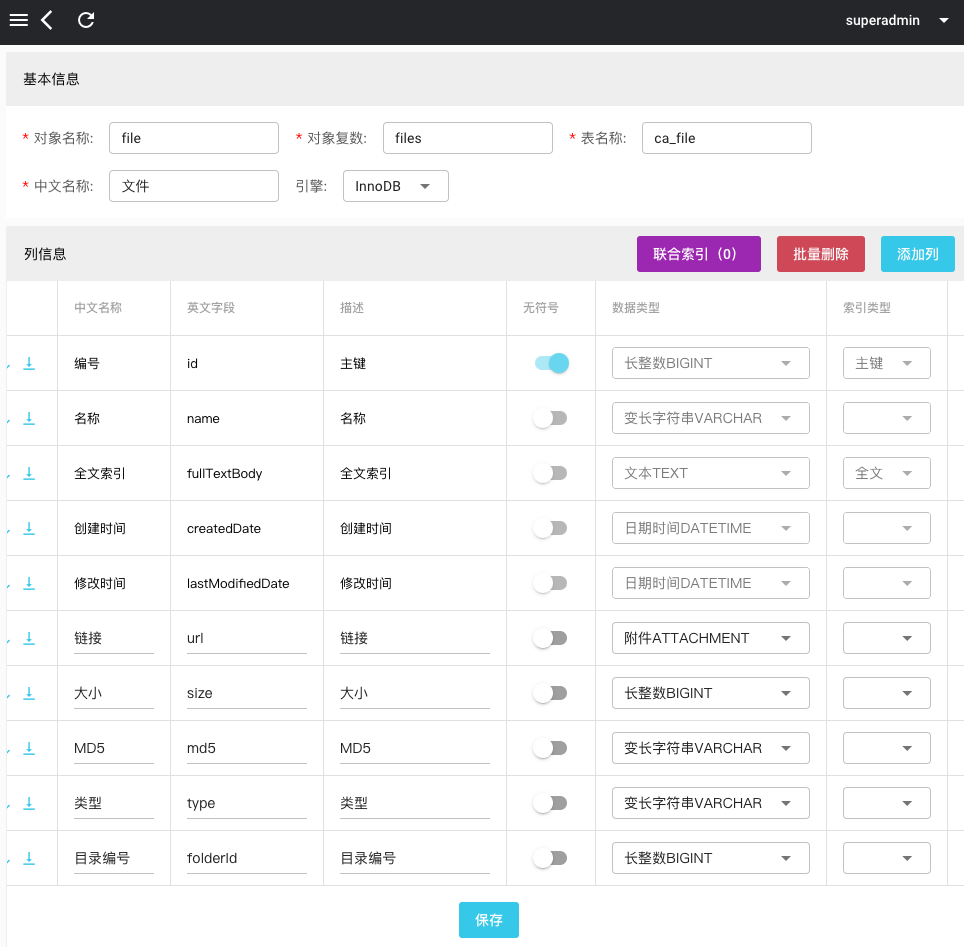Toggle unsigned switch for the id column

coord(551,363)
